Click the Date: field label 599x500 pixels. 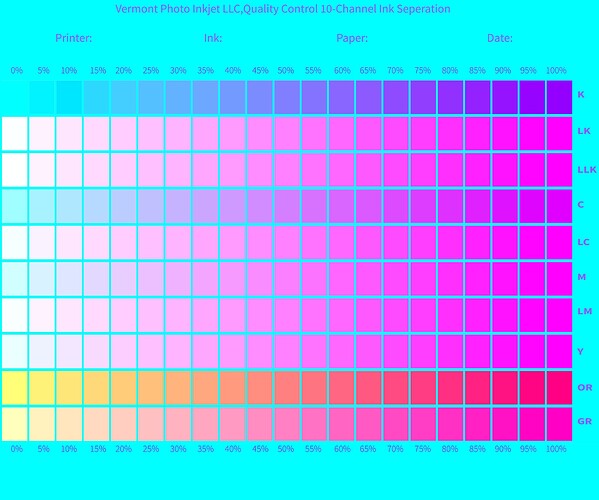tap(500, 38)
